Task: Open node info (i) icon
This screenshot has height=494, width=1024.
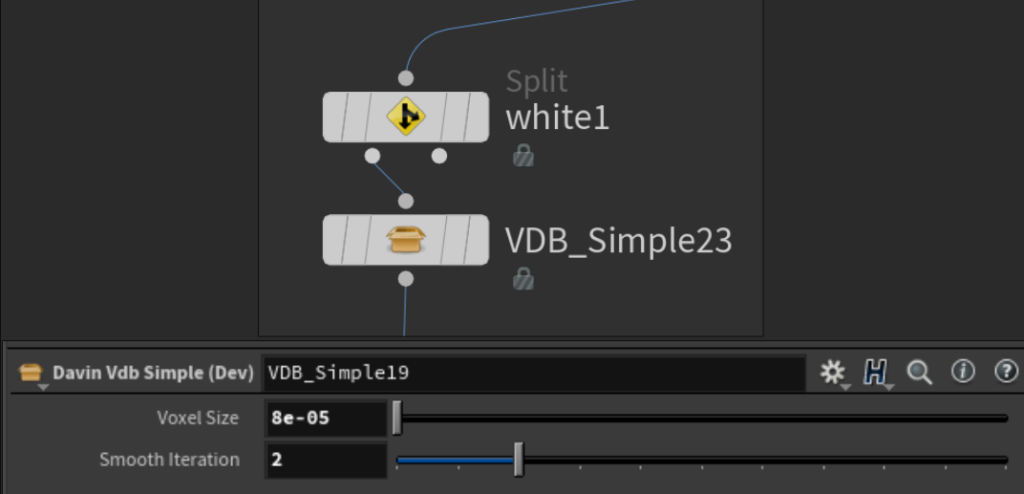Action: point(963,372)
